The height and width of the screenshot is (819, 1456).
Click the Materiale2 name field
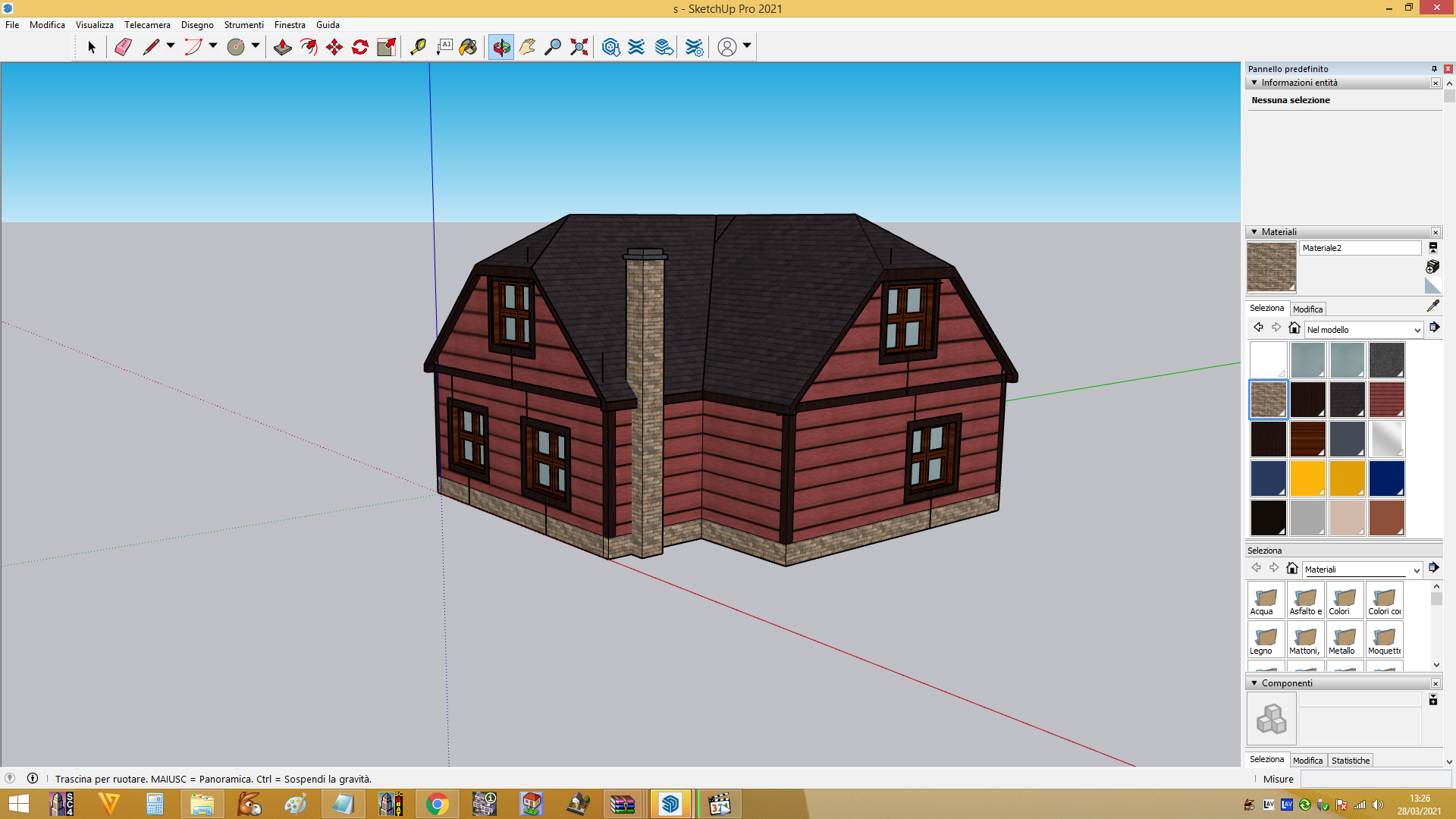(x=1360, y=248)
